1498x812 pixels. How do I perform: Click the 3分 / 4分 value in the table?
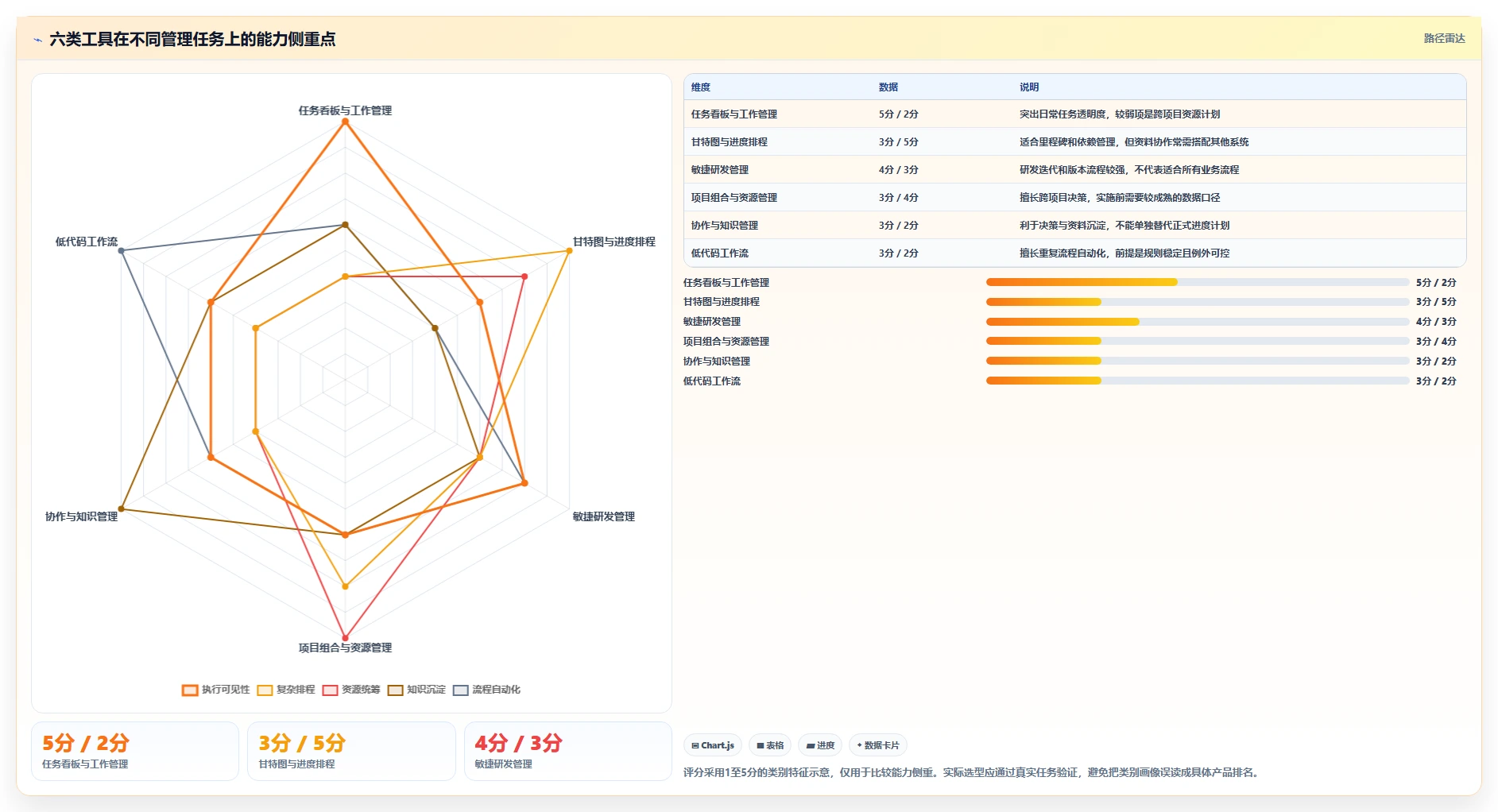click(899, 198)
